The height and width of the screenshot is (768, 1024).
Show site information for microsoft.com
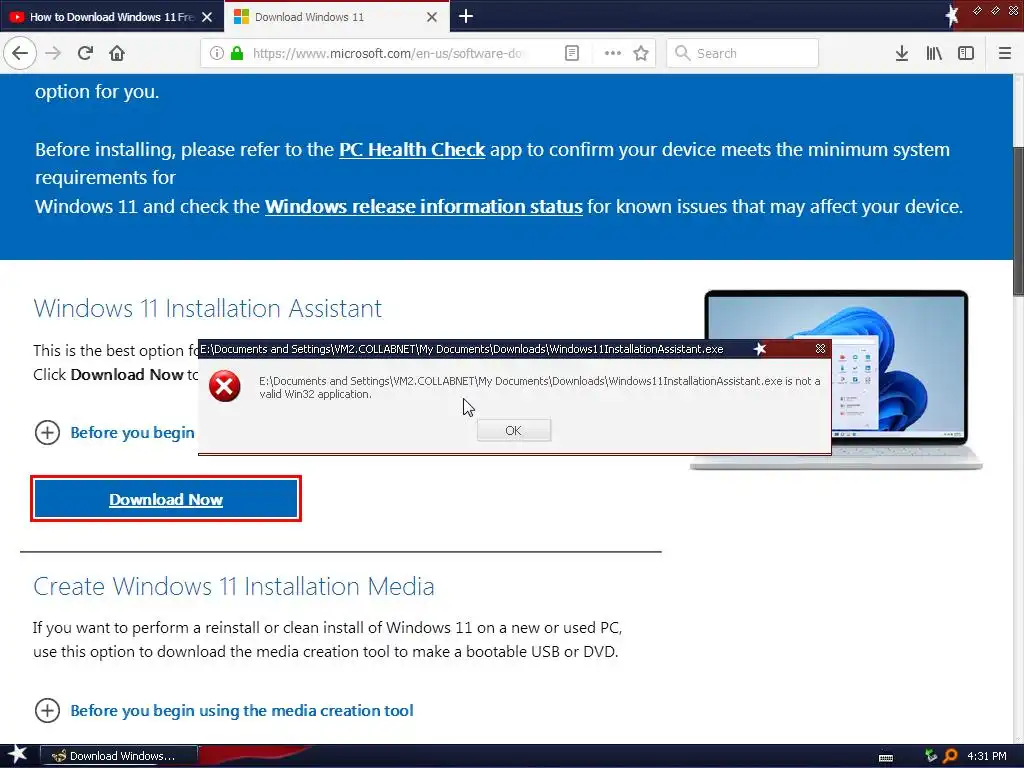click(216, 53)
